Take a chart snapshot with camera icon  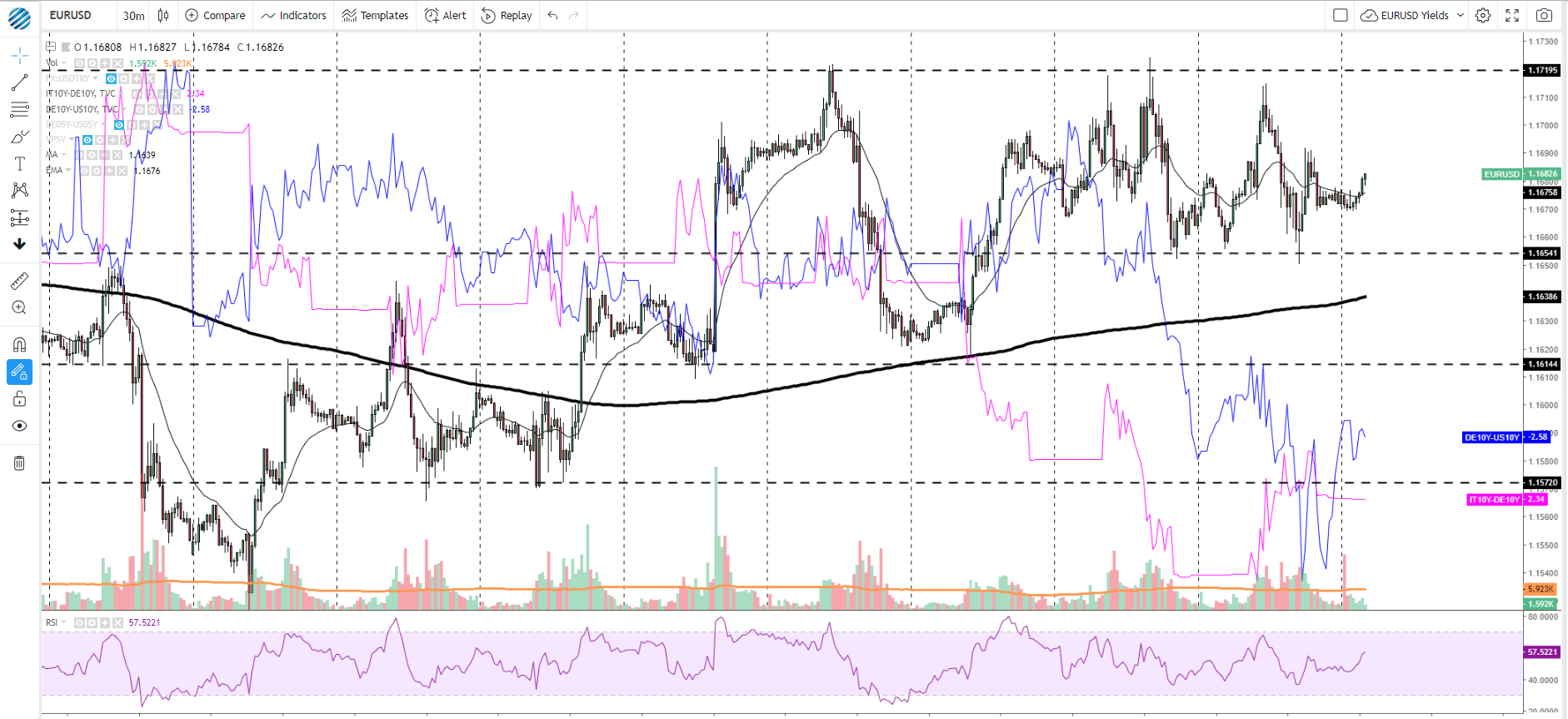1544,15
